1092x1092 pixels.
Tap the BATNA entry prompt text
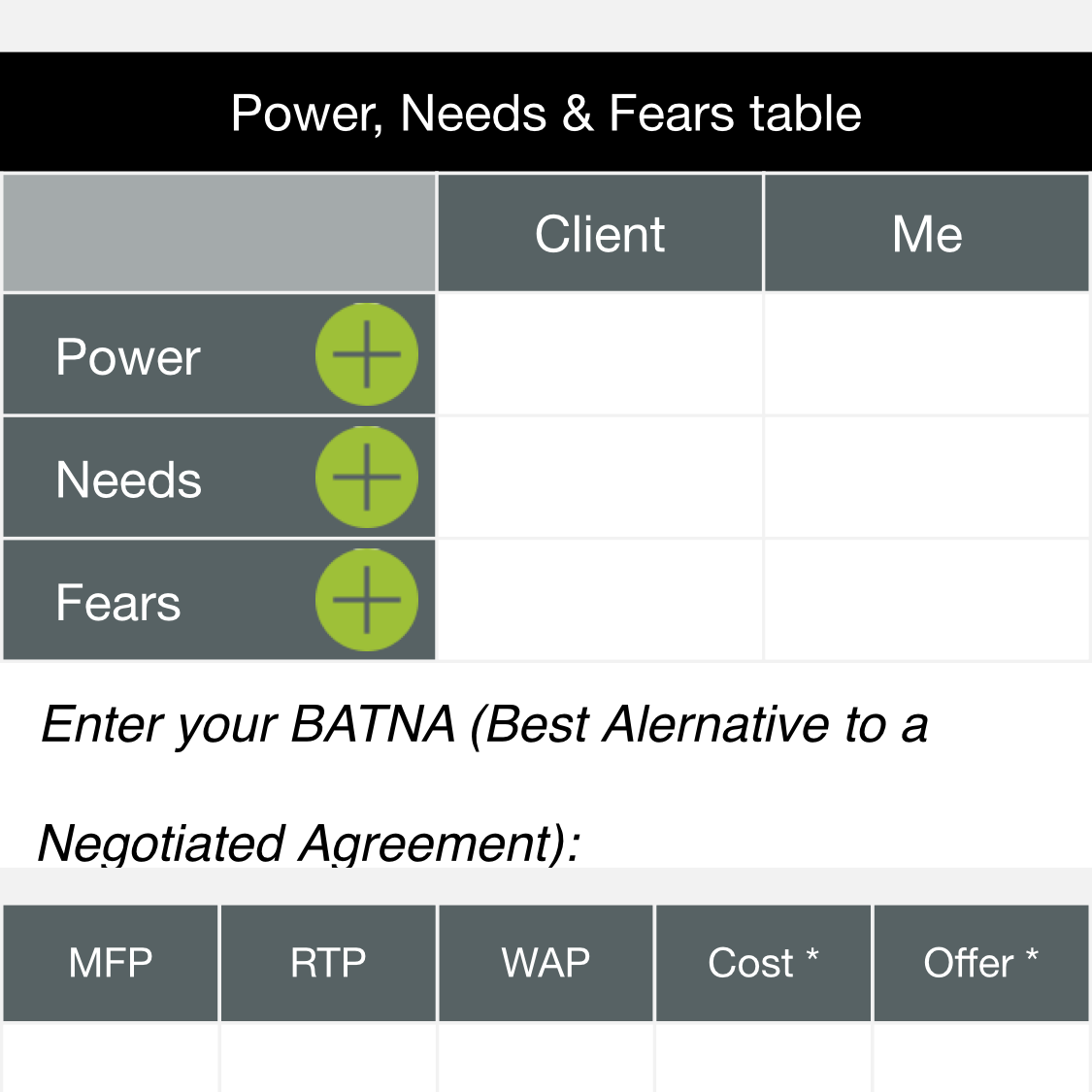point(484,783)
